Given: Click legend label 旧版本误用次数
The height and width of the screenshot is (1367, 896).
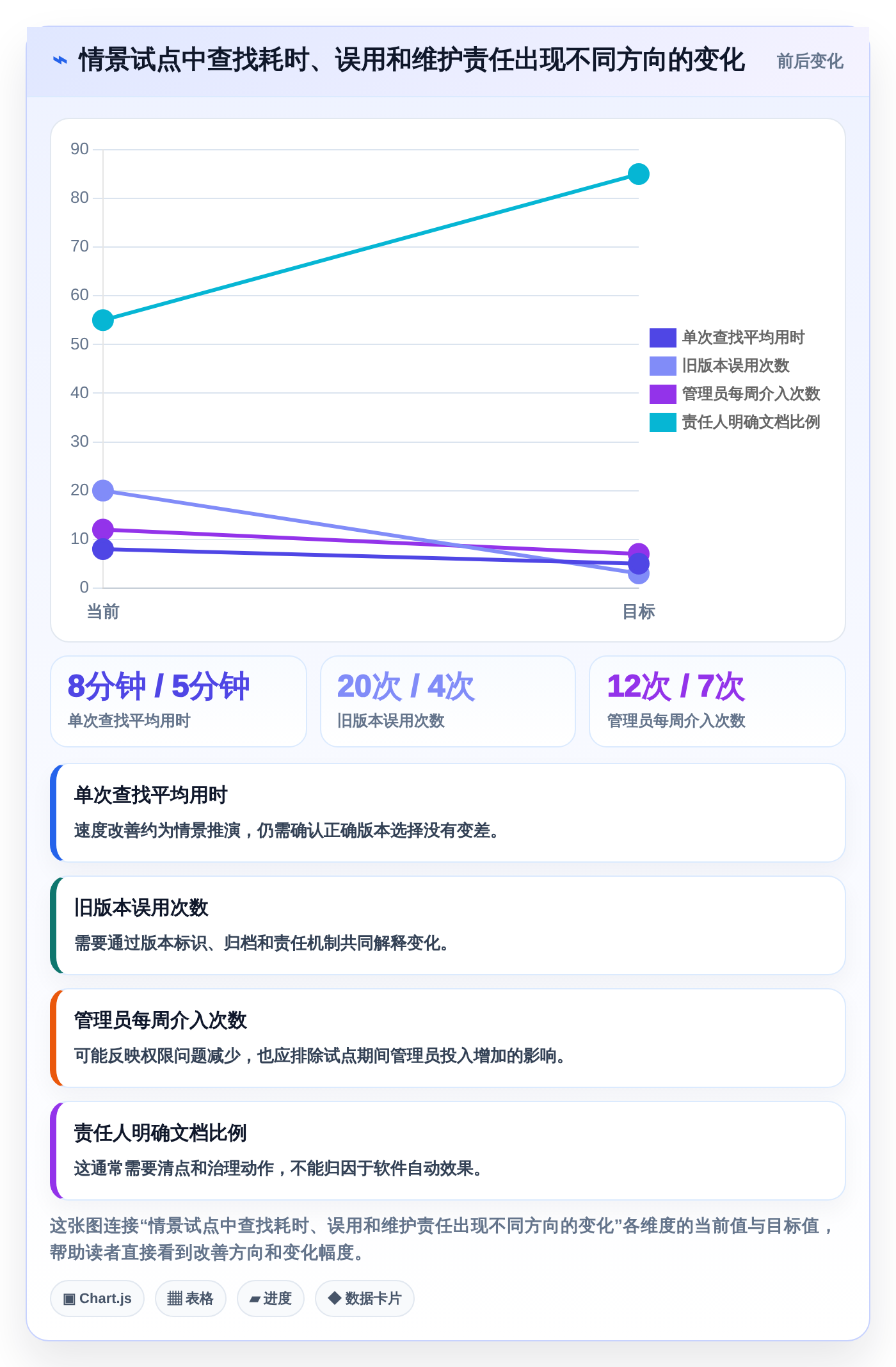Looking at the screenshot, I should point(735,365).
